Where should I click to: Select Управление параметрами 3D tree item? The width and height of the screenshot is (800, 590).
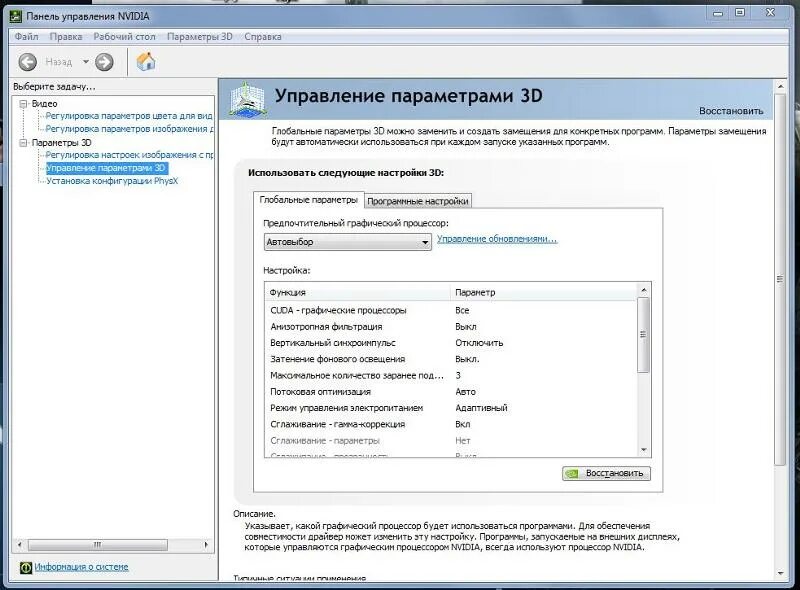pos(106,168)
